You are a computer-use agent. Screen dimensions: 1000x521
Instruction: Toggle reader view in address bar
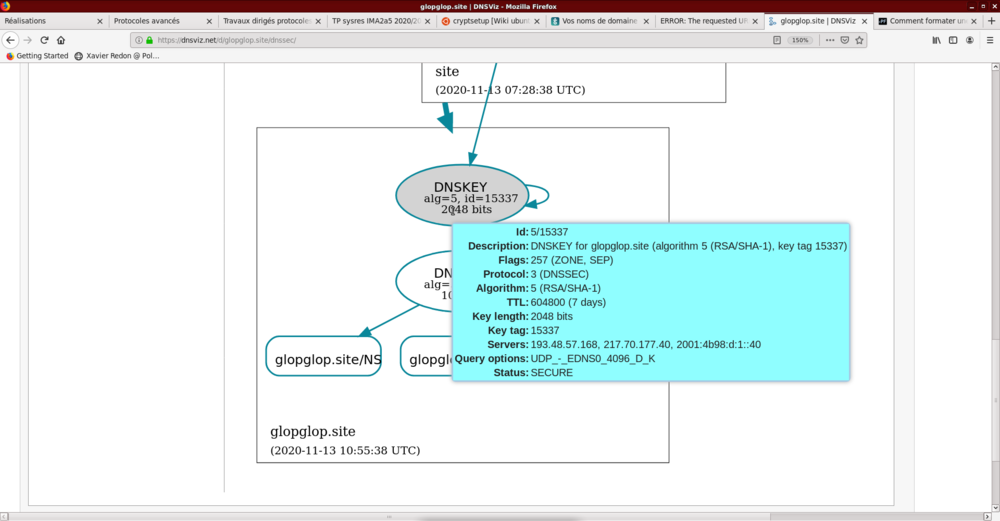pyautogui.click(x=777, y=40)
